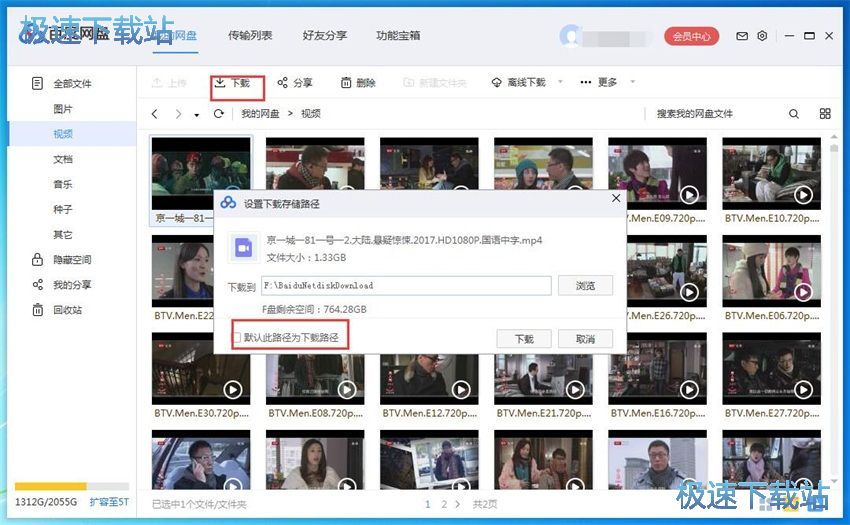
Task: Click the new folder (新建文件夹) icon
Action: (x=409, y=82)
